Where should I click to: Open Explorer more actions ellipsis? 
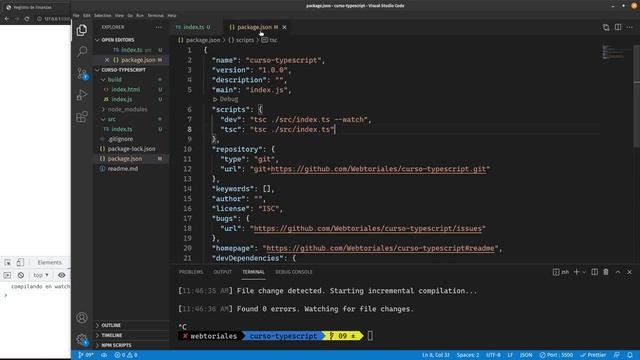158,27
